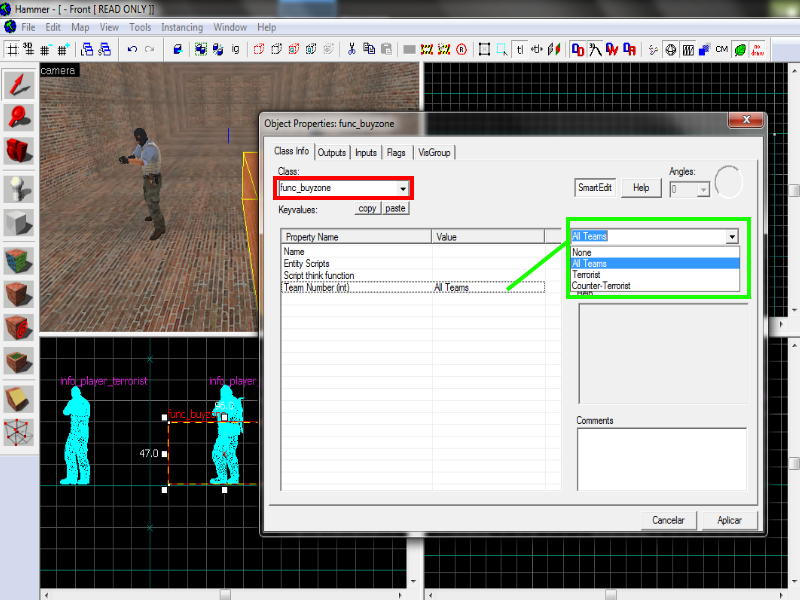Select the Decal tool
Screen dimensions: 800x600
click(x=19, y=328)
